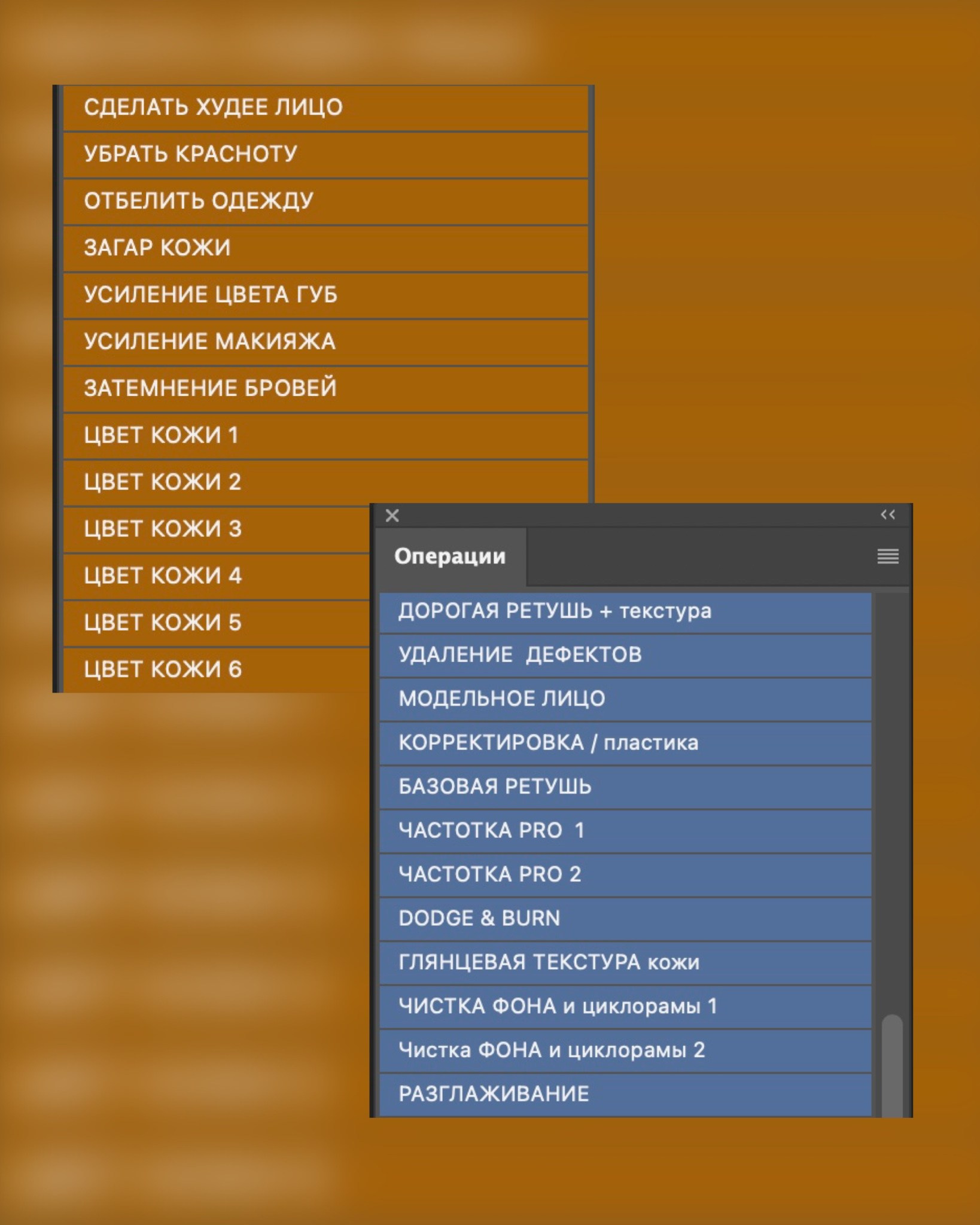Viewport: 980px width, 1225px height.
Task: Close the Операции panel with X icon
Action: [x=392, y=516]
